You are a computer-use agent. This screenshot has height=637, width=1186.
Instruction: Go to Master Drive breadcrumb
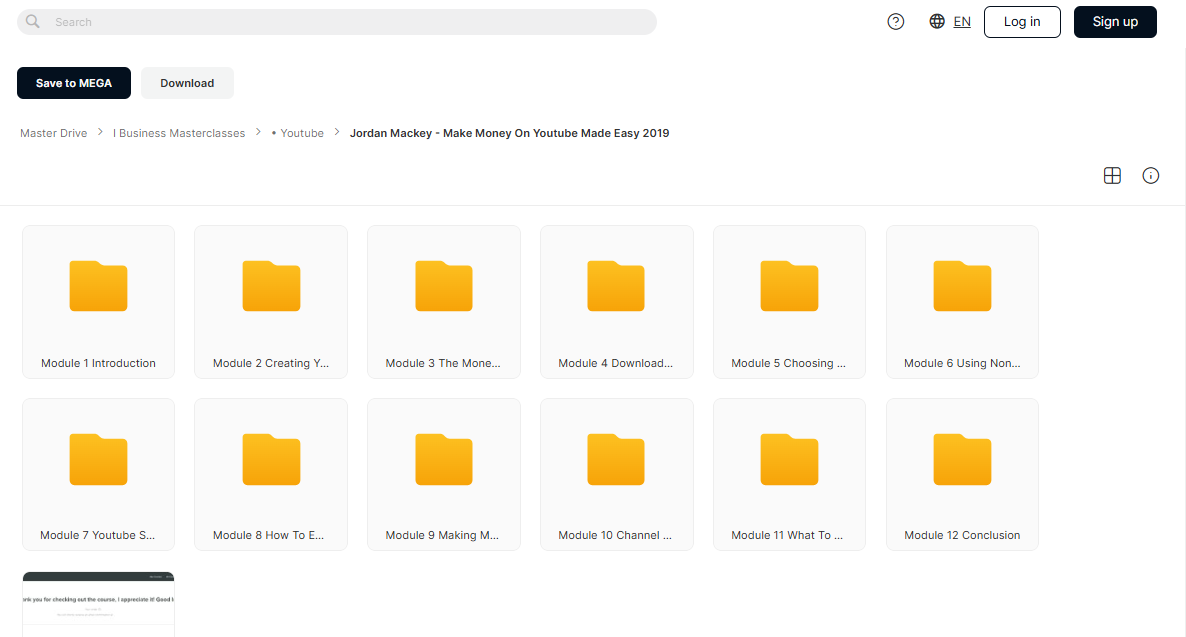tap(54, 133)
